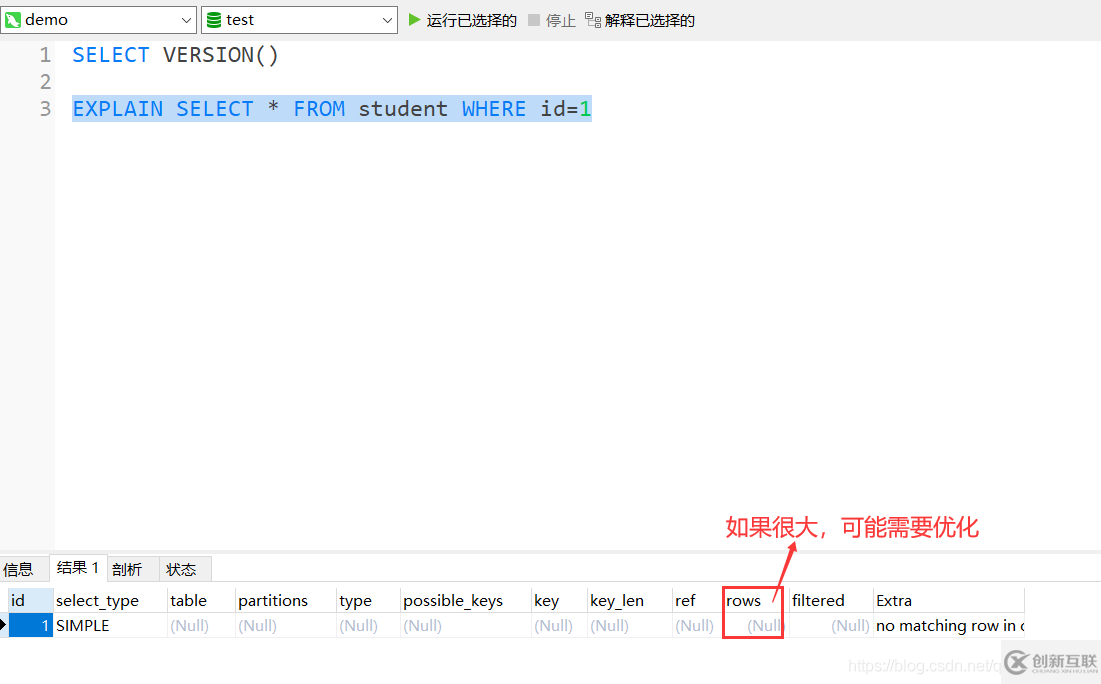Click the partitions column header

click(x=285, y=600)
